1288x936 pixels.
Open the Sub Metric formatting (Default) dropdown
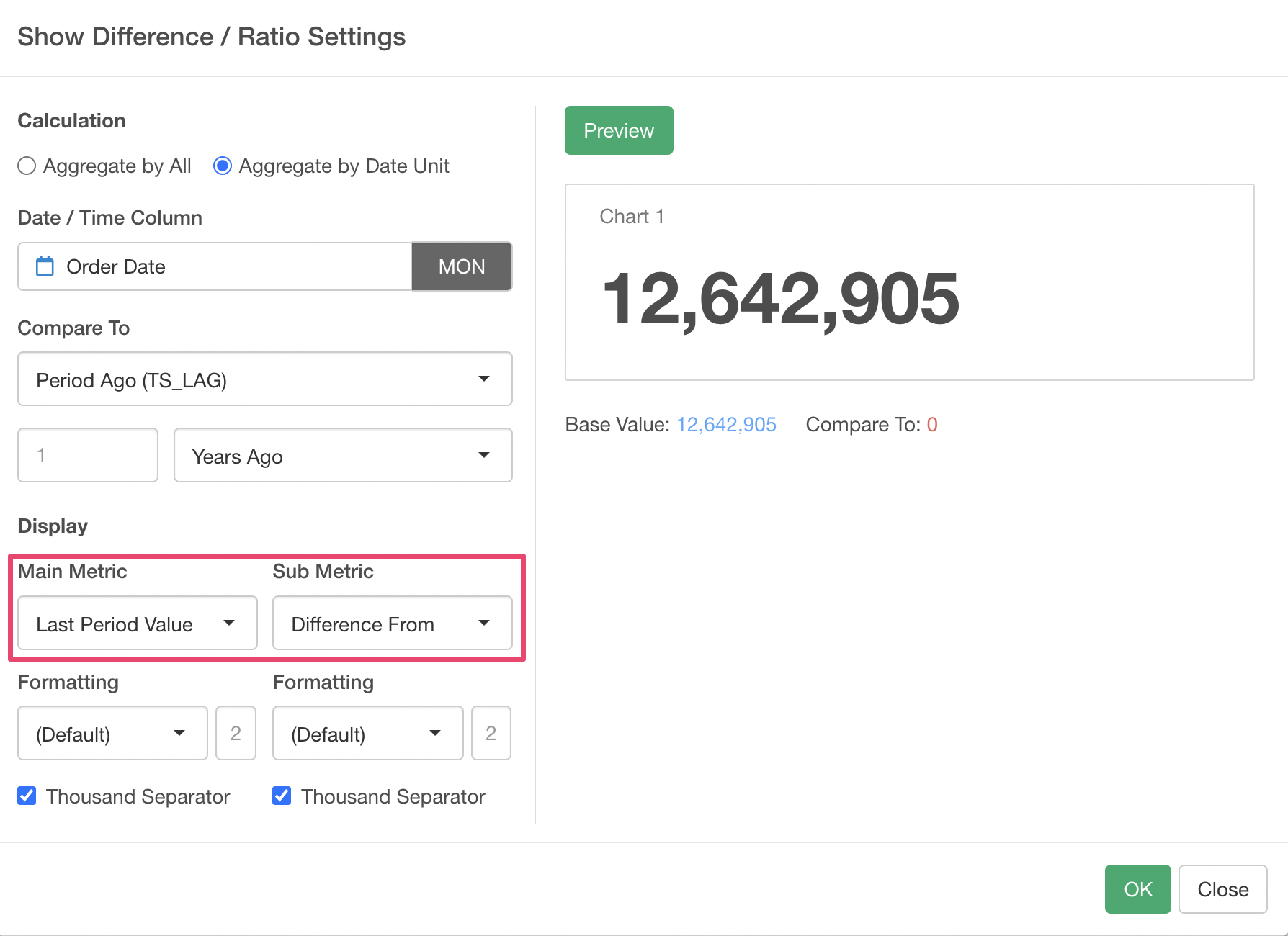pyautogui.click(x=367, y=734)
